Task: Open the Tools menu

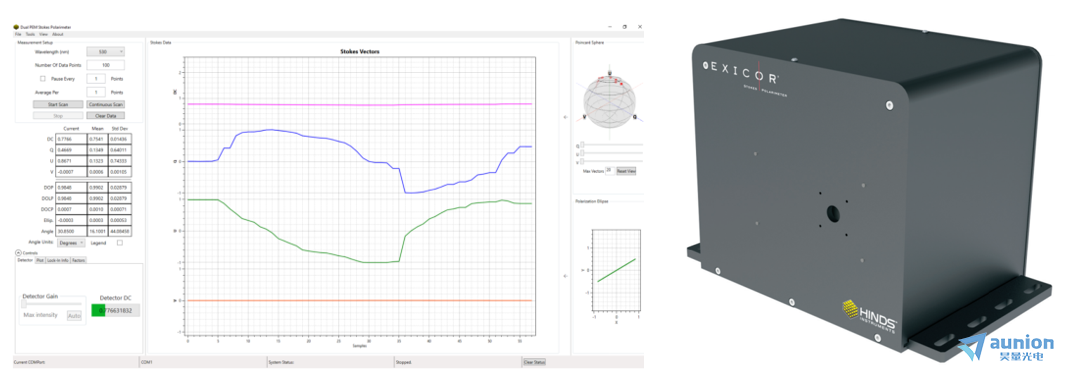Action: click(x=30, y=33)
